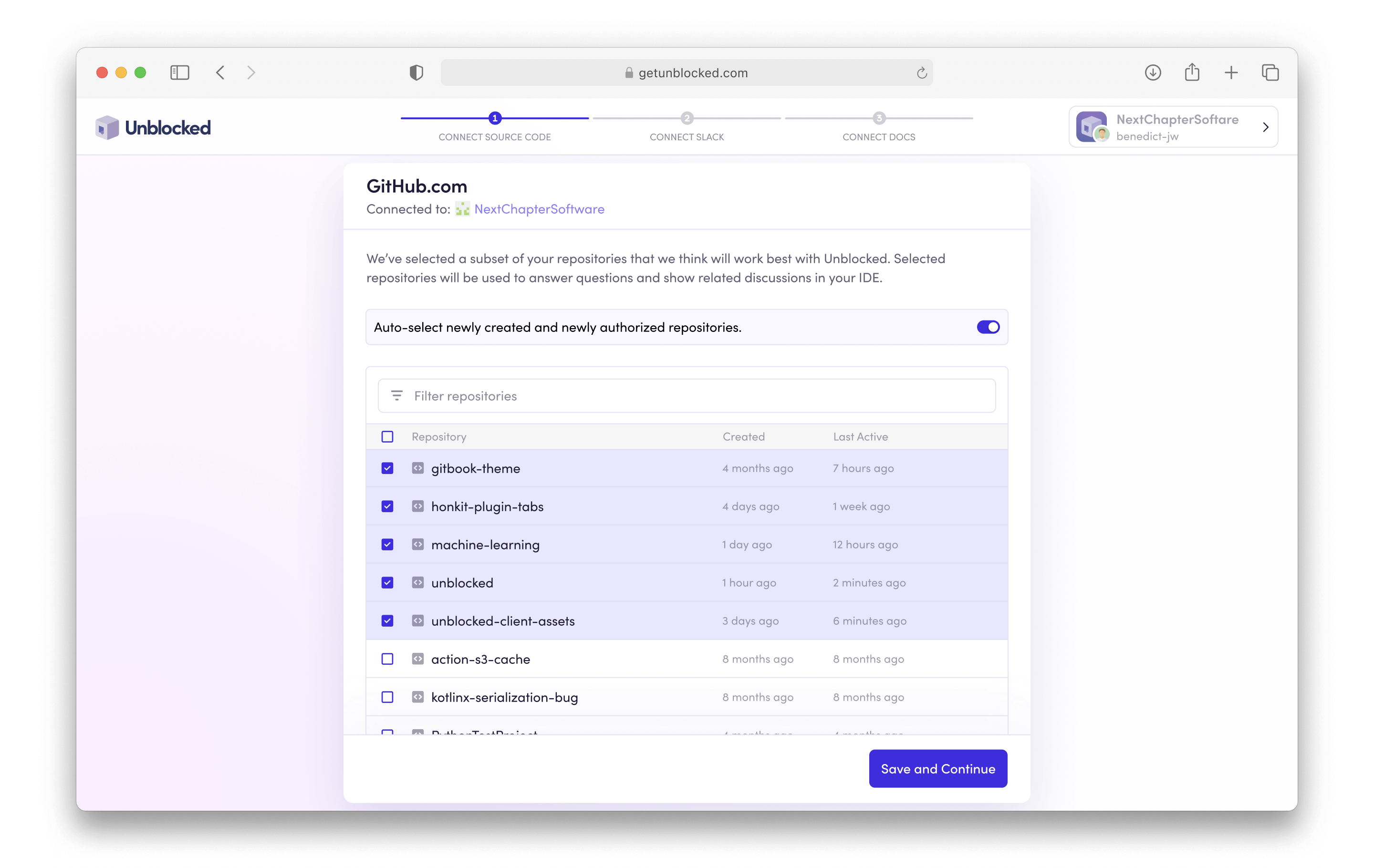Click getunblocked.com address bar
This screenshot has height=868, width=1374.
(x=687, y=72)
